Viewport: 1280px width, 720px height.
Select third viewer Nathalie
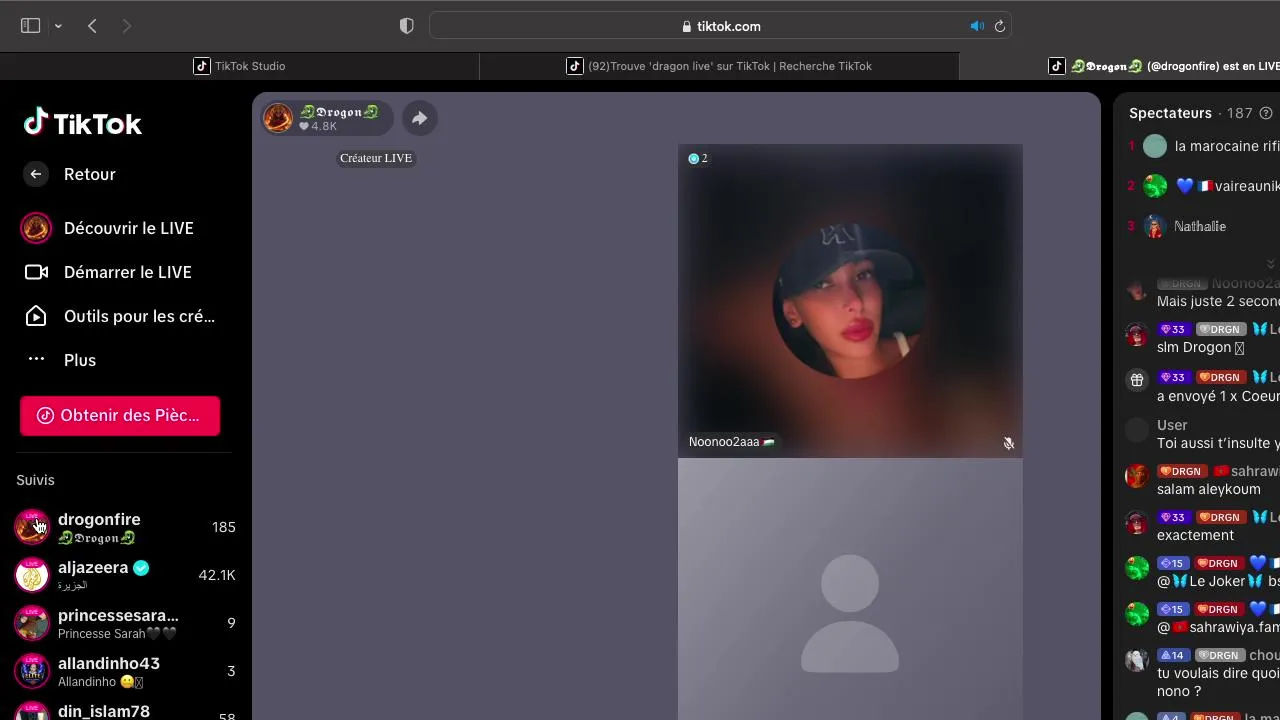[1203, 226]
